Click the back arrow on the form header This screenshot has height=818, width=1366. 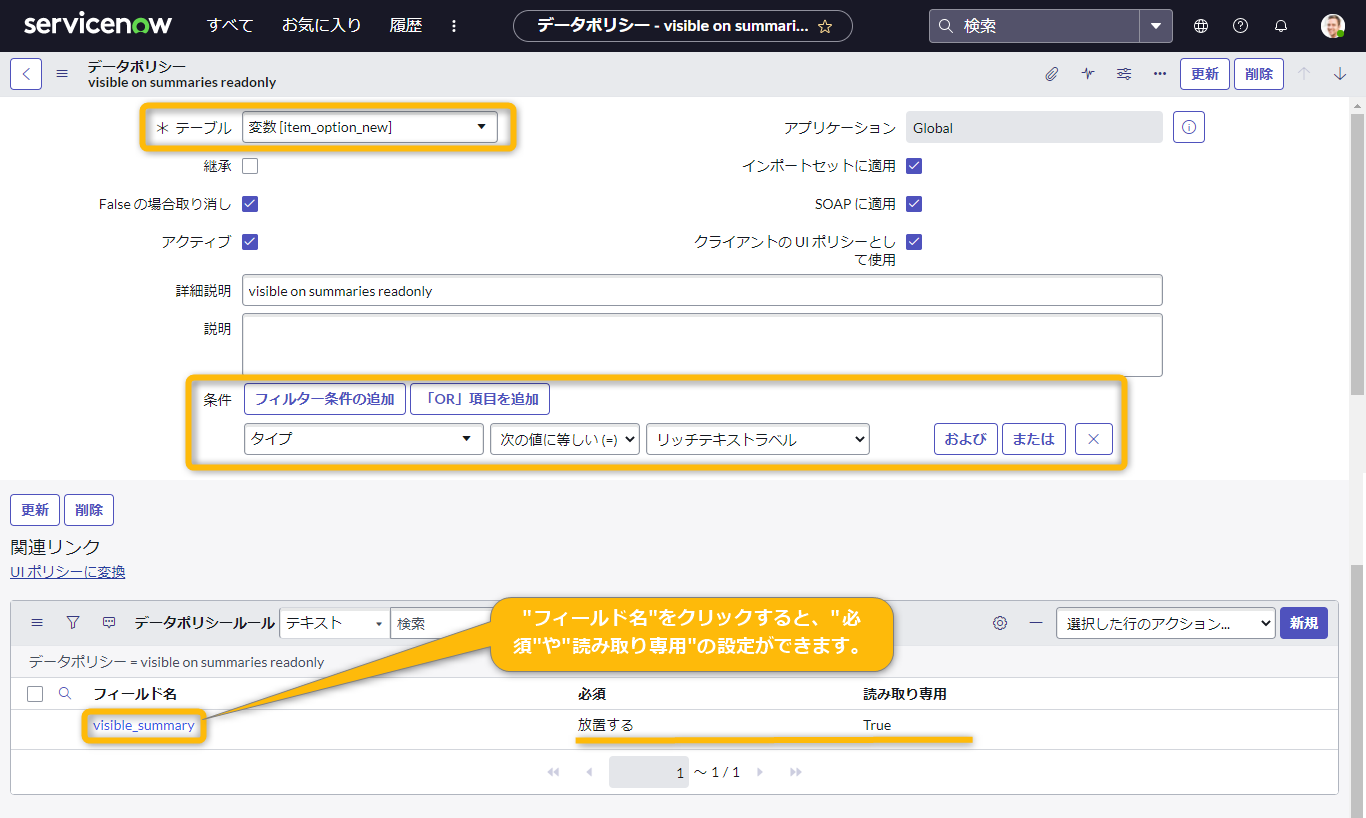[26, 73]
